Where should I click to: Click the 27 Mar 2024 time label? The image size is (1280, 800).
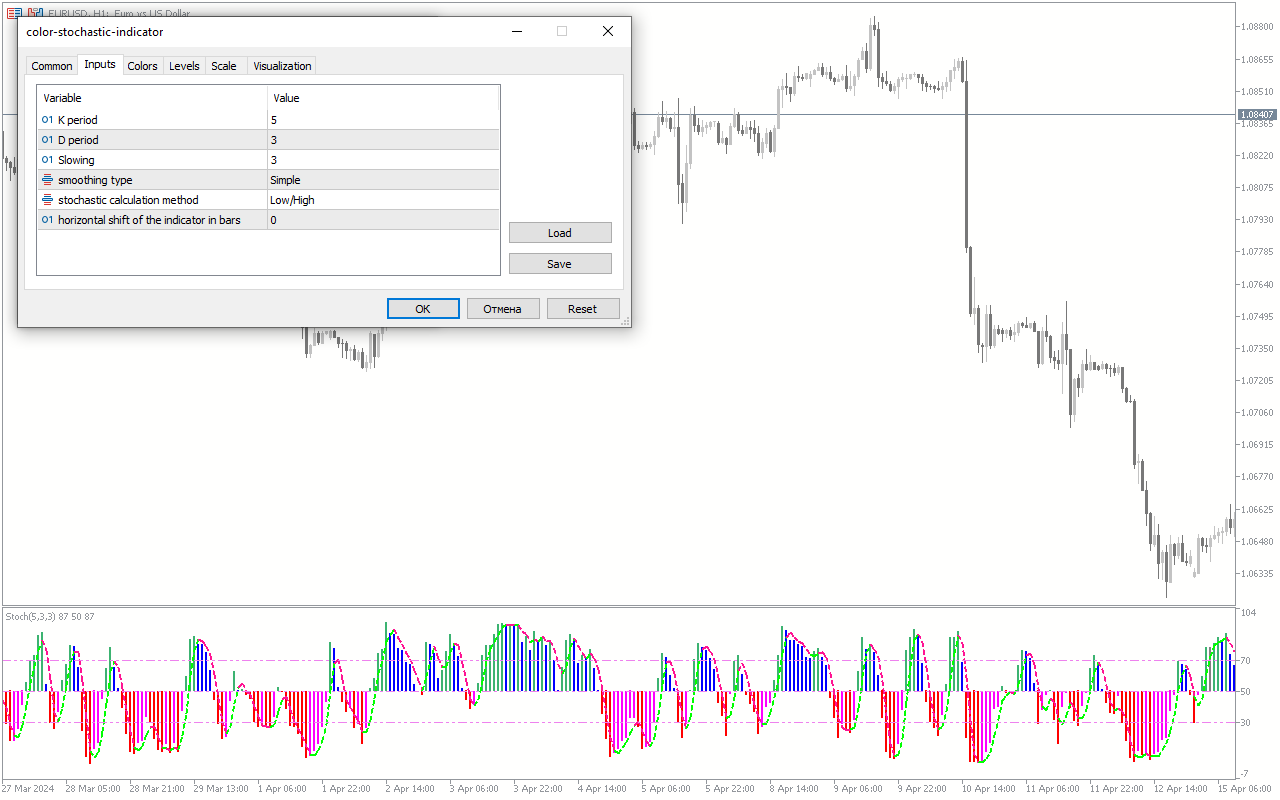(28, 789)
